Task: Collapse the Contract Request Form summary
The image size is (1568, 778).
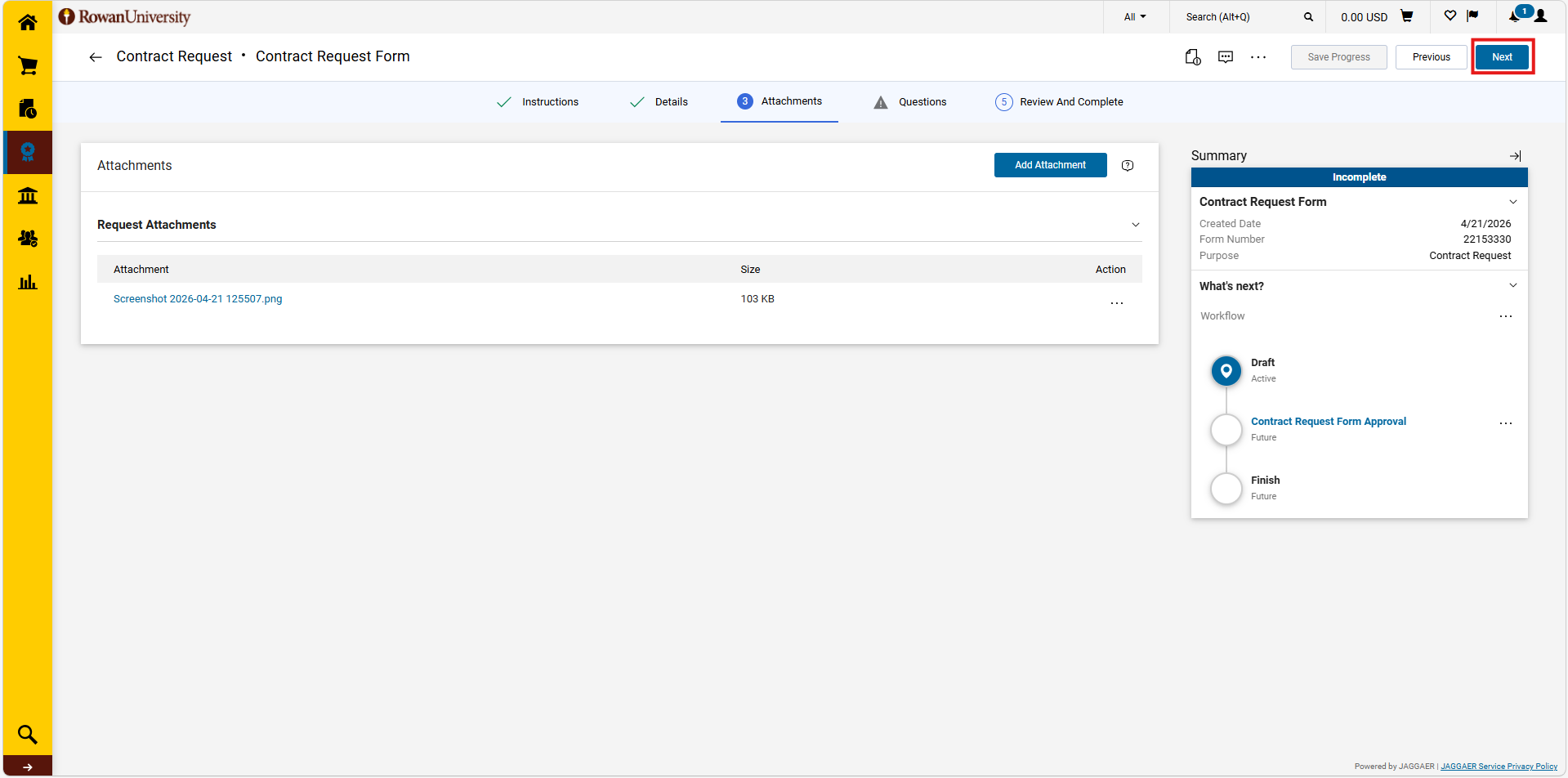Action: (1513, 202)
